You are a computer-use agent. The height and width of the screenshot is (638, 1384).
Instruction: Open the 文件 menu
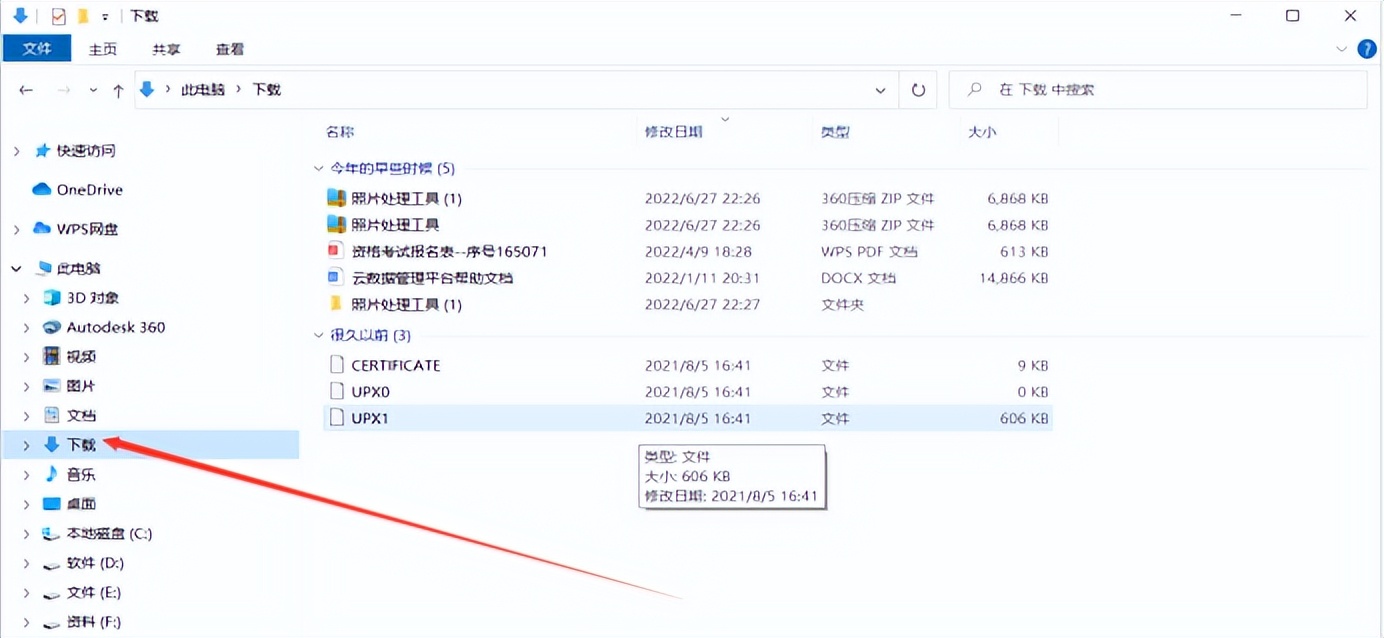36,48
